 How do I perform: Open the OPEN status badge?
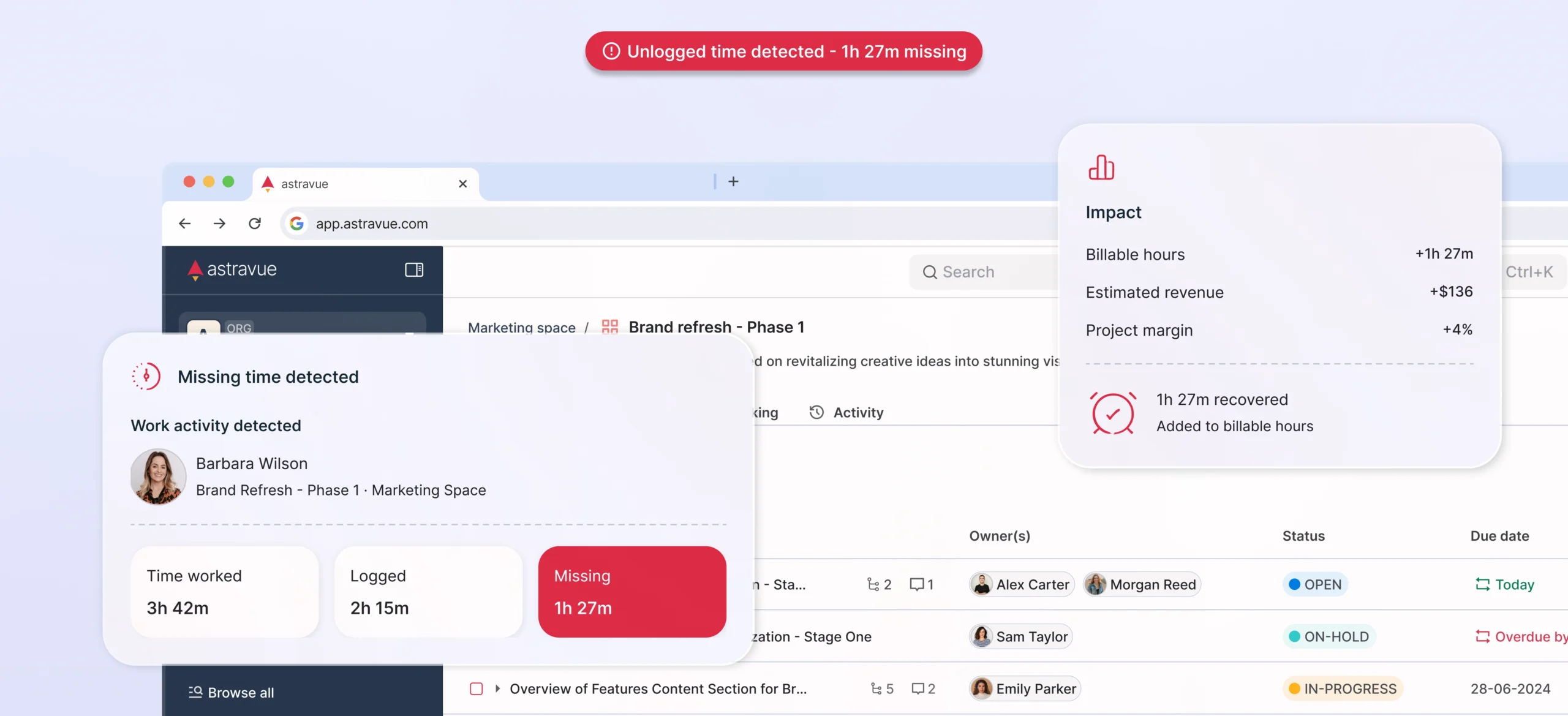coord(1315,584)
